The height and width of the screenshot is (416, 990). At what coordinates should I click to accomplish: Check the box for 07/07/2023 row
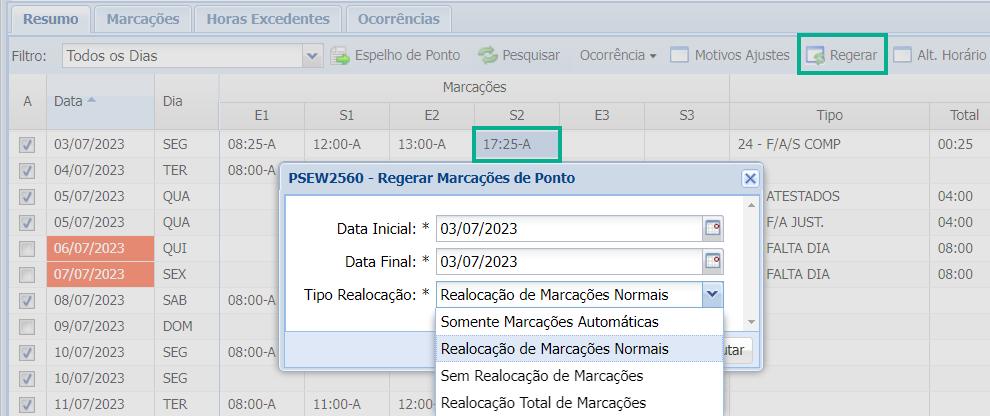pyautogui.click(x=27, y=275)
